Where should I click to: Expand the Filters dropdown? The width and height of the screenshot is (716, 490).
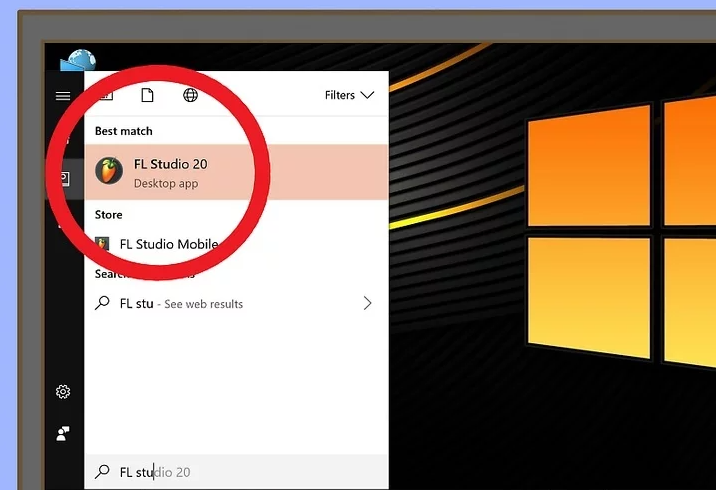pyautogui.click(x=349, y=95)
